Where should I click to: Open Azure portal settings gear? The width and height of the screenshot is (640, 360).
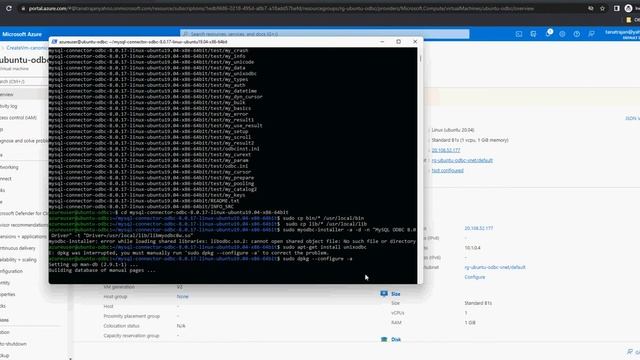pyautogui.click(x=562, y=34)
